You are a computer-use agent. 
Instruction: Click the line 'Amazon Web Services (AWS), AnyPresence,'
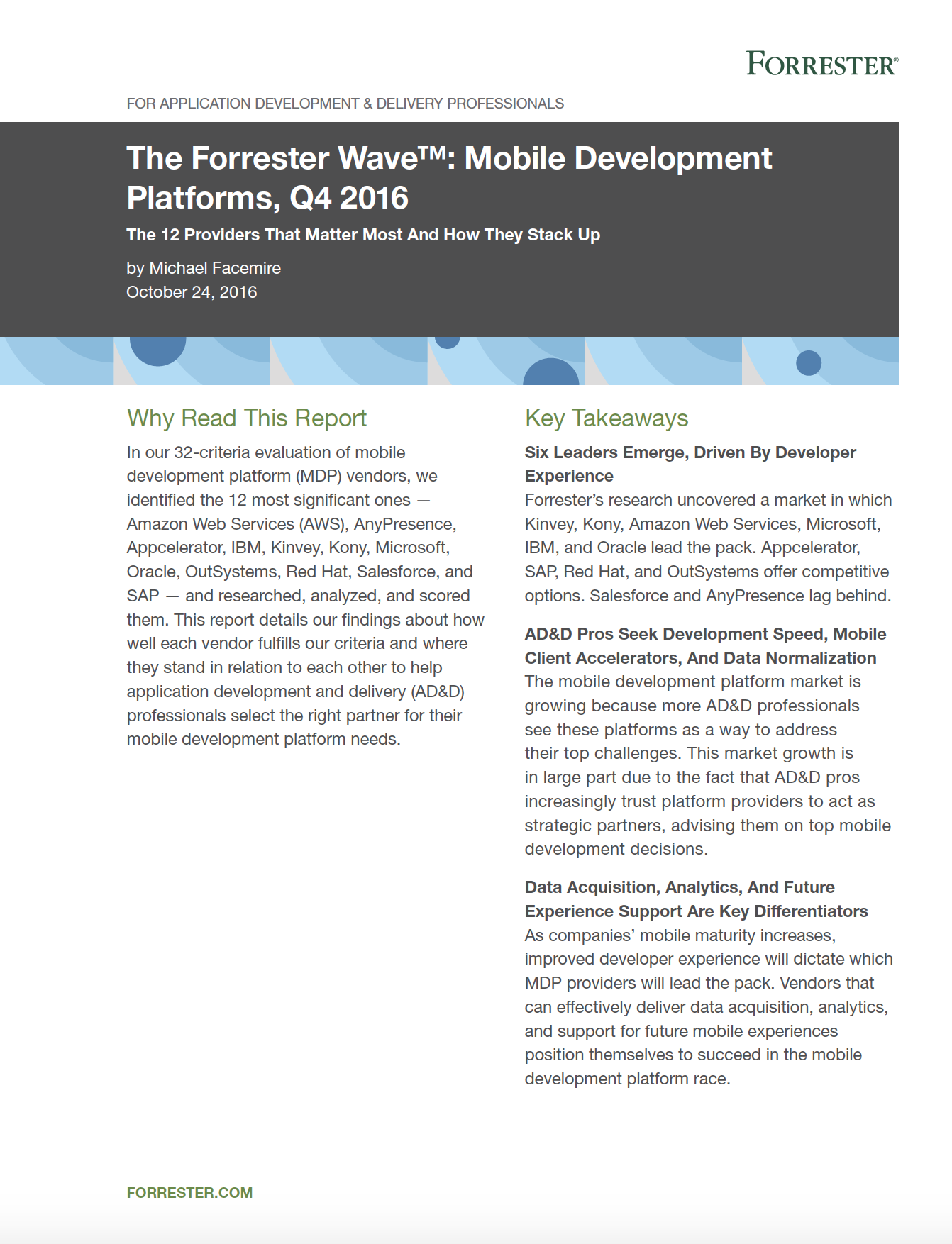pos(292,524)
